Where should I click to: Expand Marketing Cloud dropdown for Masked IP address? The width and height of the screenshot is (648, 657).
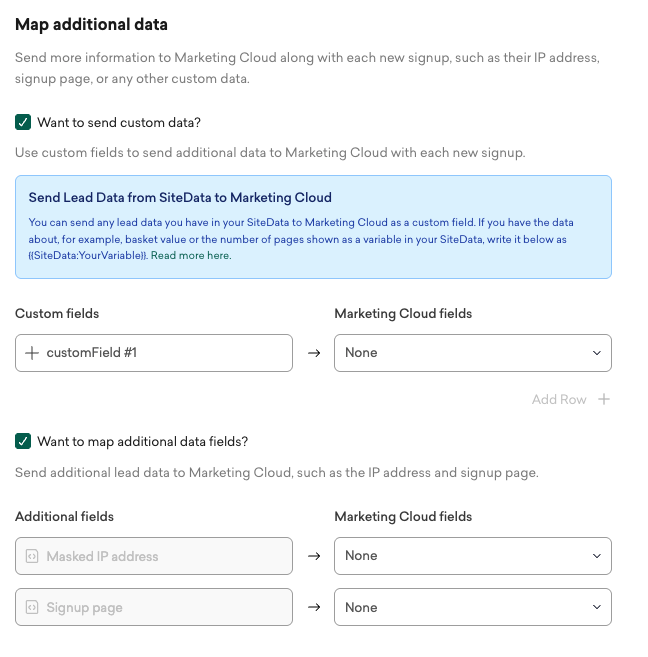(x=472, y=556)
